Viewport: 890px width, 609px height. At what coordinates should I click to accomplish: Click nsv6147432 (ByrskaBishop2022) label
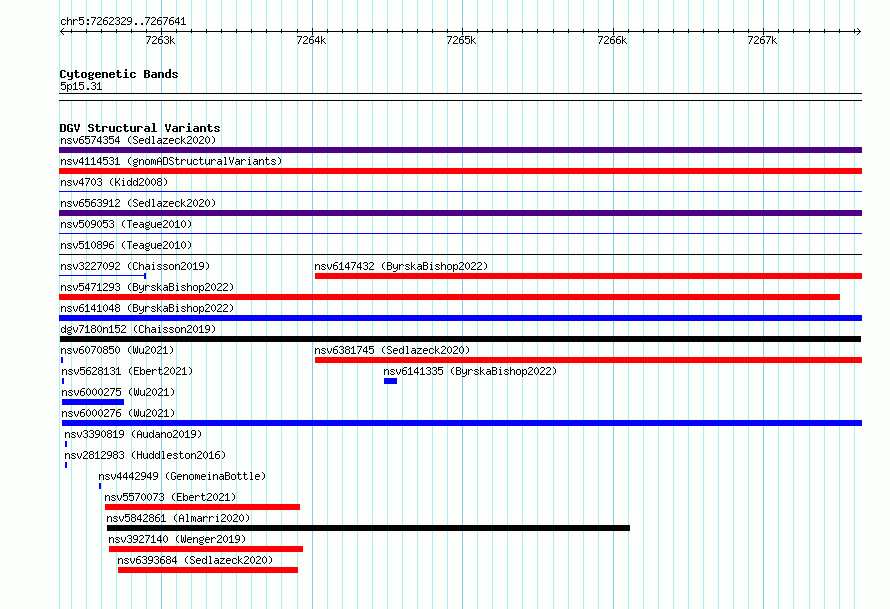[x=401, y=266]
